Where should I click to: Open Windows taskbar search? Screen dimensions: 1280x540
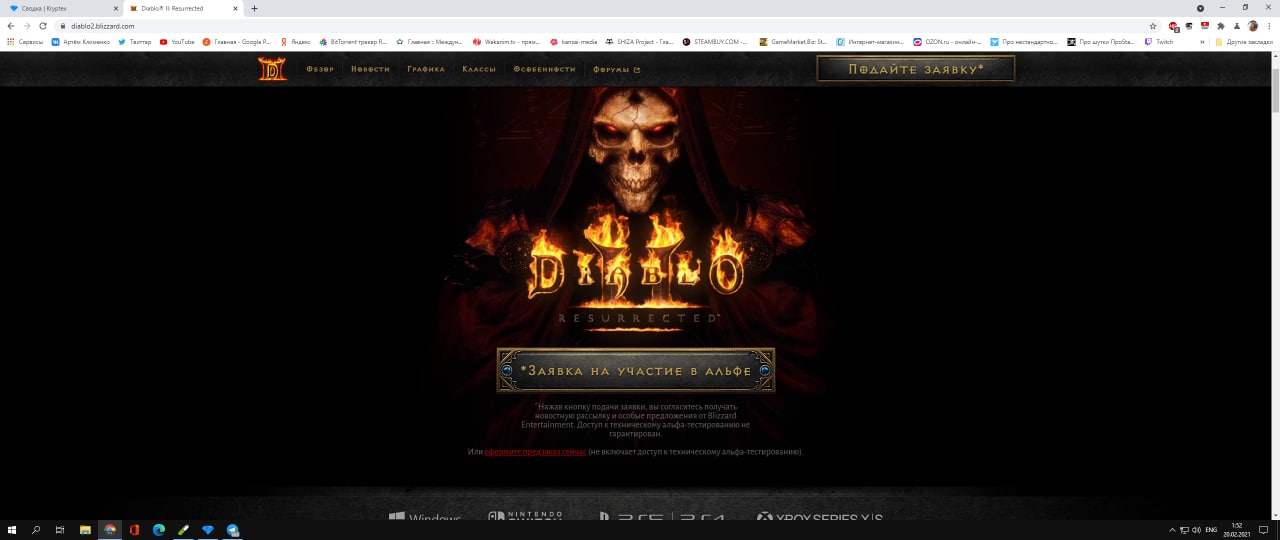[x=36, y=530]
